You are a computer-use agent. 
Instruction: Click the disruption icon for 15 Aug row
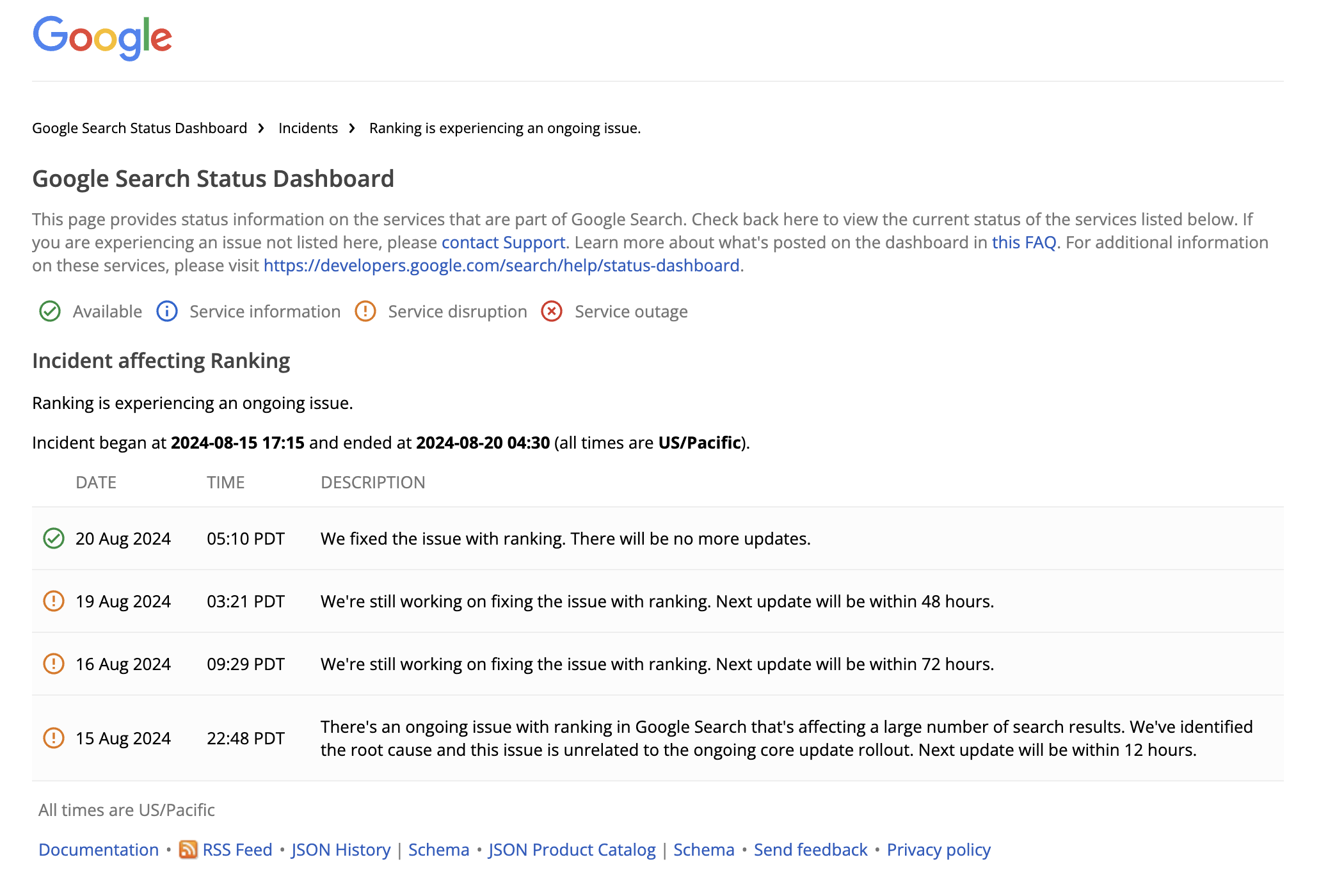click(54, 738)
